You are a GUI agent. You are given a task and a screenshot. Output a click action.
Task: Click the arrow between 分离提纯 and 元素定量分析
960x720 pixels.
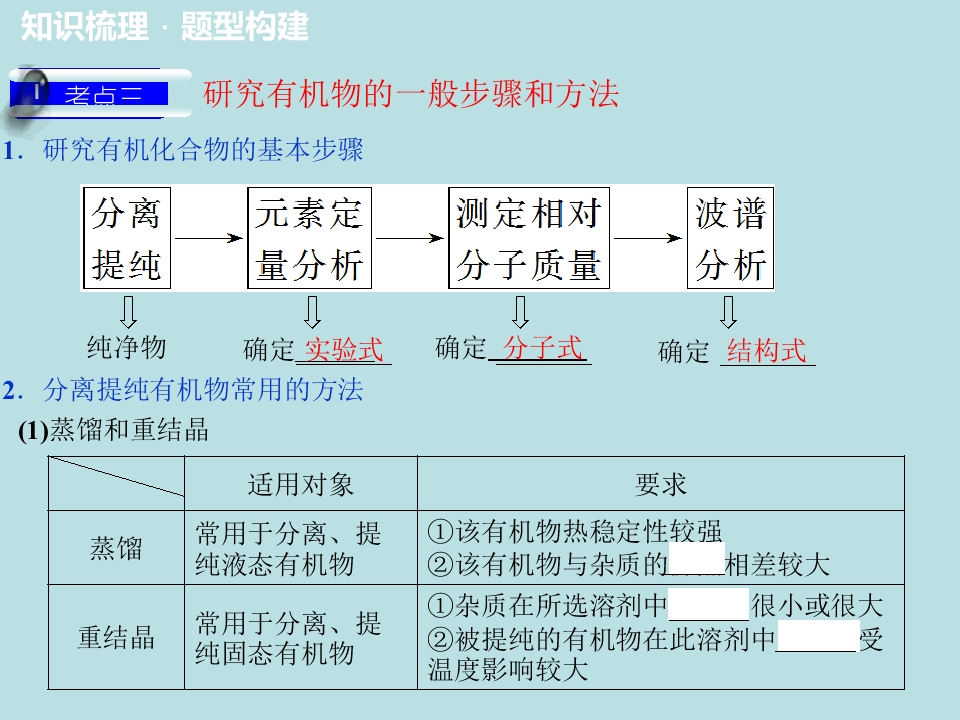click(x=209, y=238)
